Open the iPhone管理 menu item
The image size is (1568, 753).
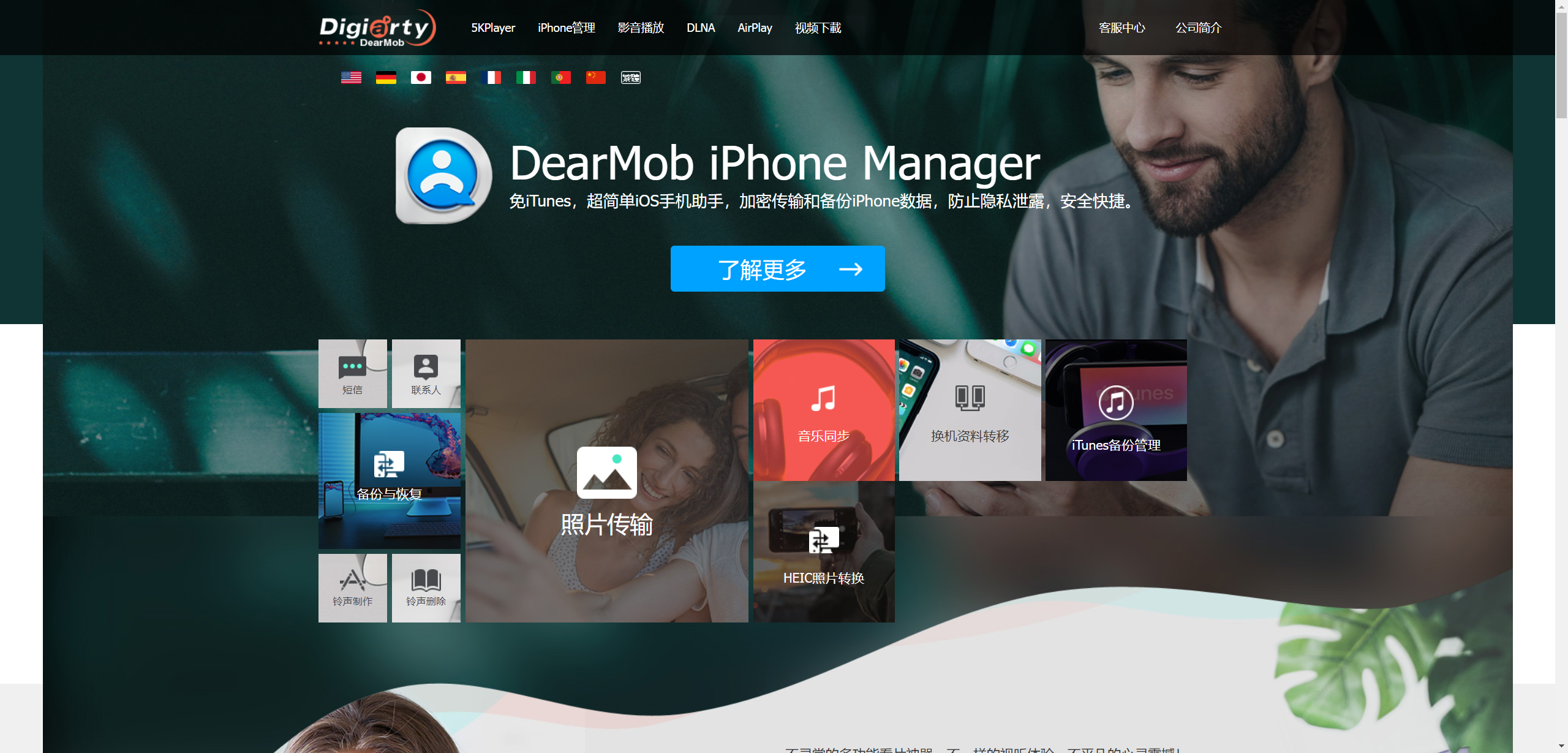[x=566, y=28]
